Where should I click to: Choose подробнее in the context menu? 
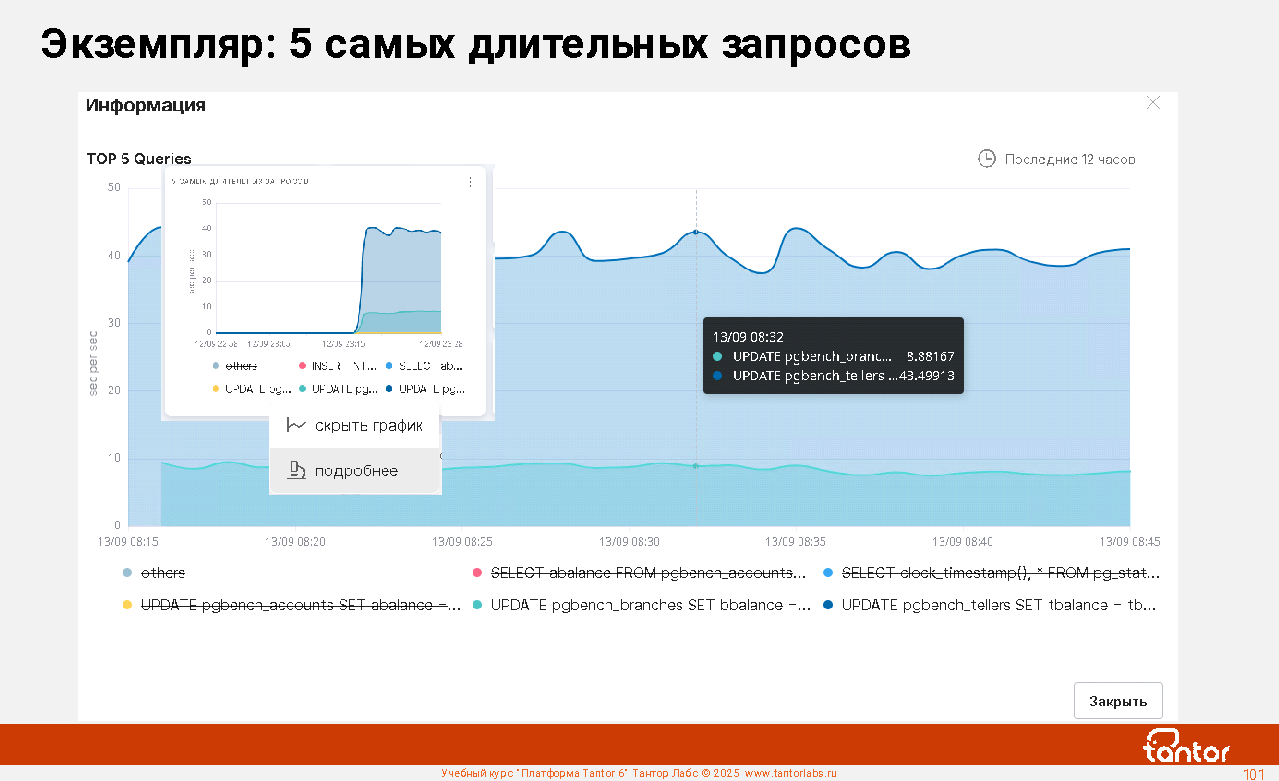tap(356, 471)
